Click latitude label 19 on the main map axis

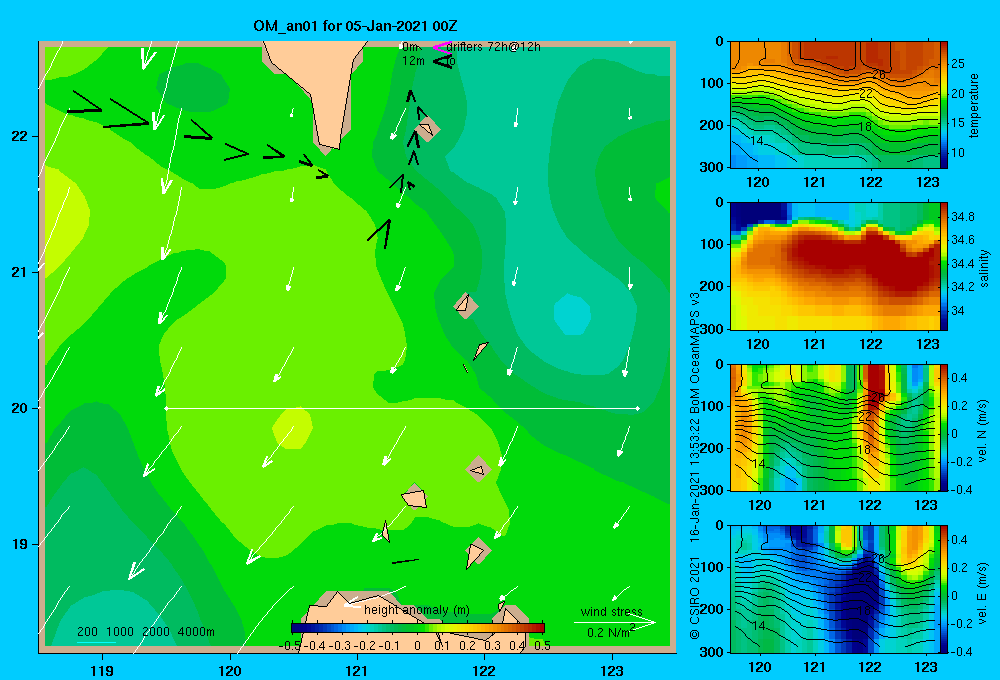(x=20, y=544)
